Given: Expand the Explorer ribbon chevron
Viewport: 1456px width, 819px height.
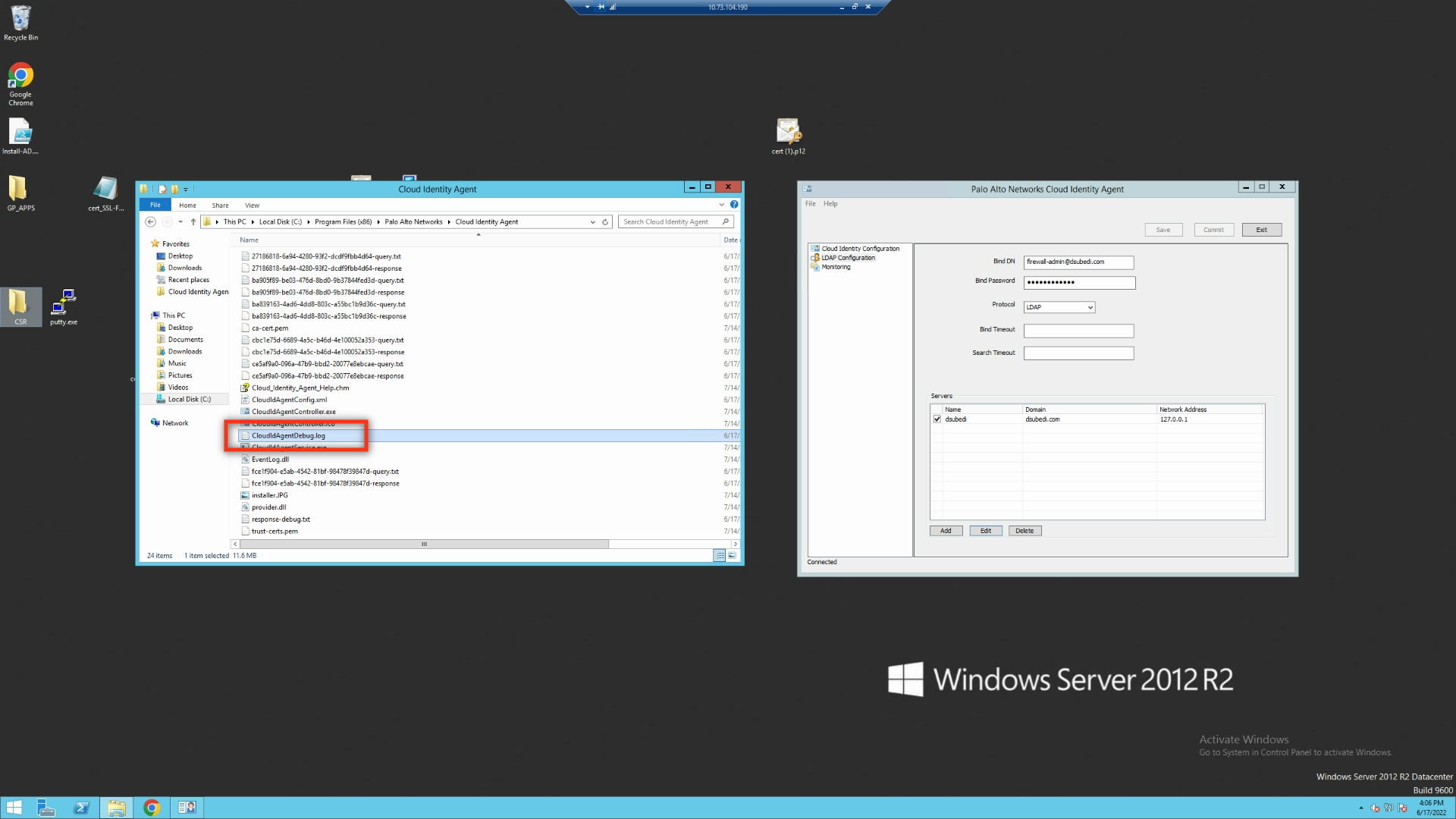Looking at the screenshot, I should 721,205.
